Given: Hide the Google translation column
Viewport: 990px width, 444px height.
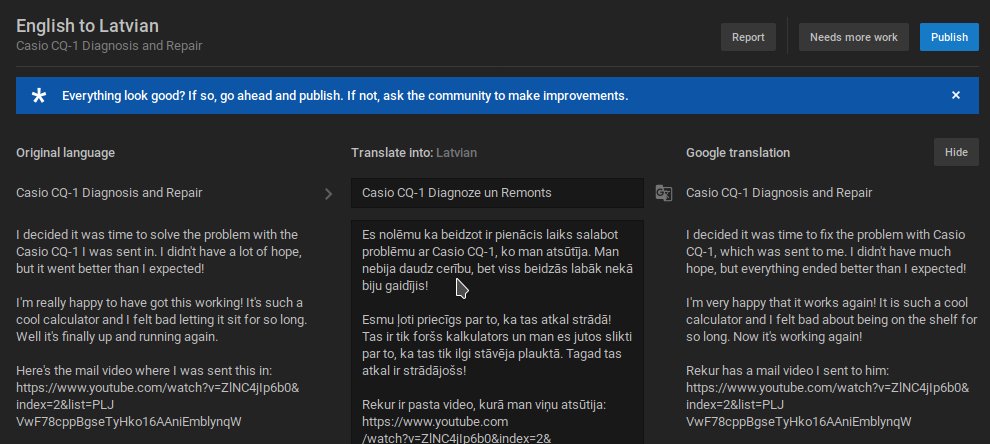Looking at the screenshot, I should click(x=956, y=152).
